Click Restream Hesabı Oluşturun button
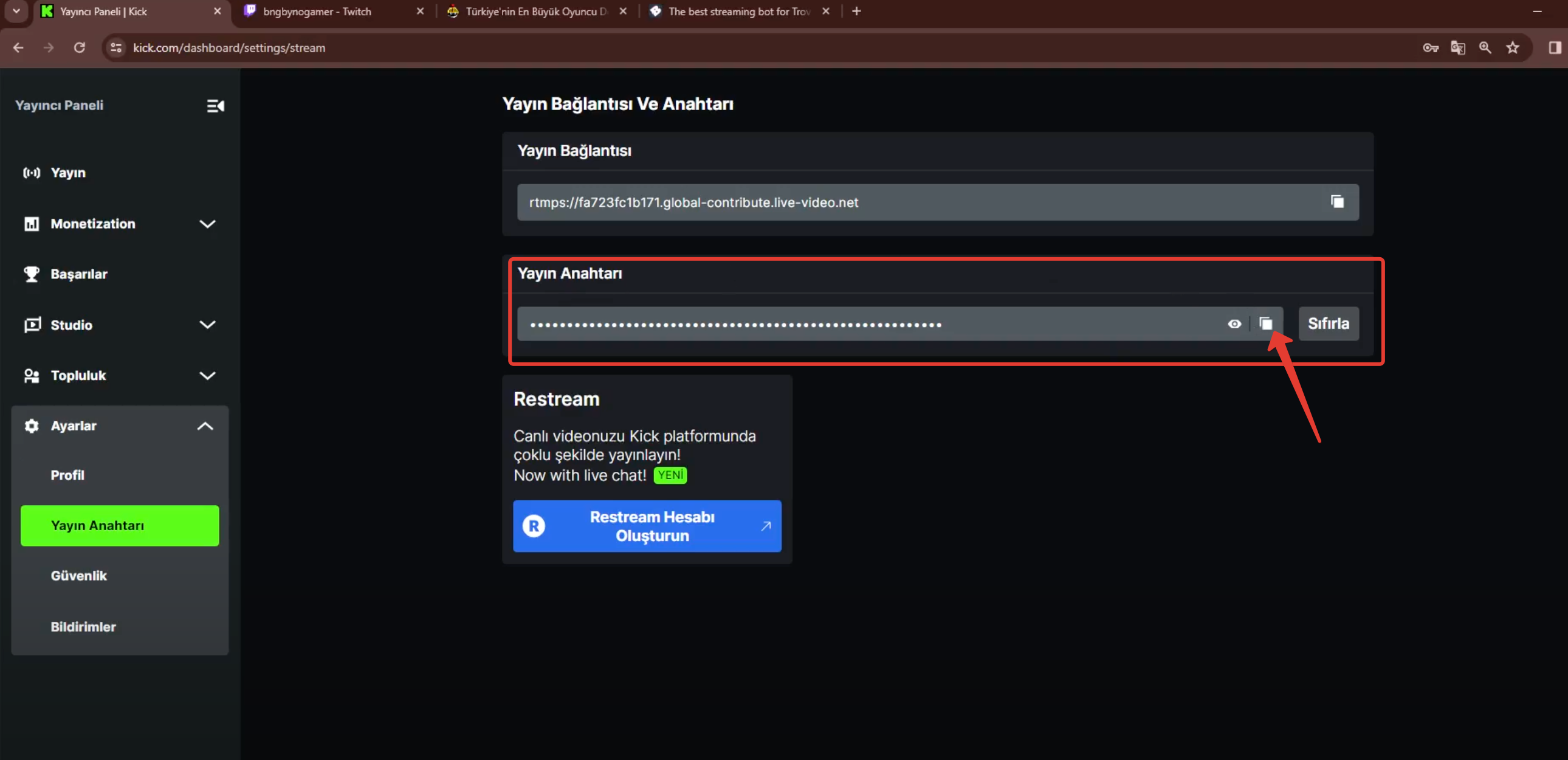 pyautogui.click(x=647, y=526)
